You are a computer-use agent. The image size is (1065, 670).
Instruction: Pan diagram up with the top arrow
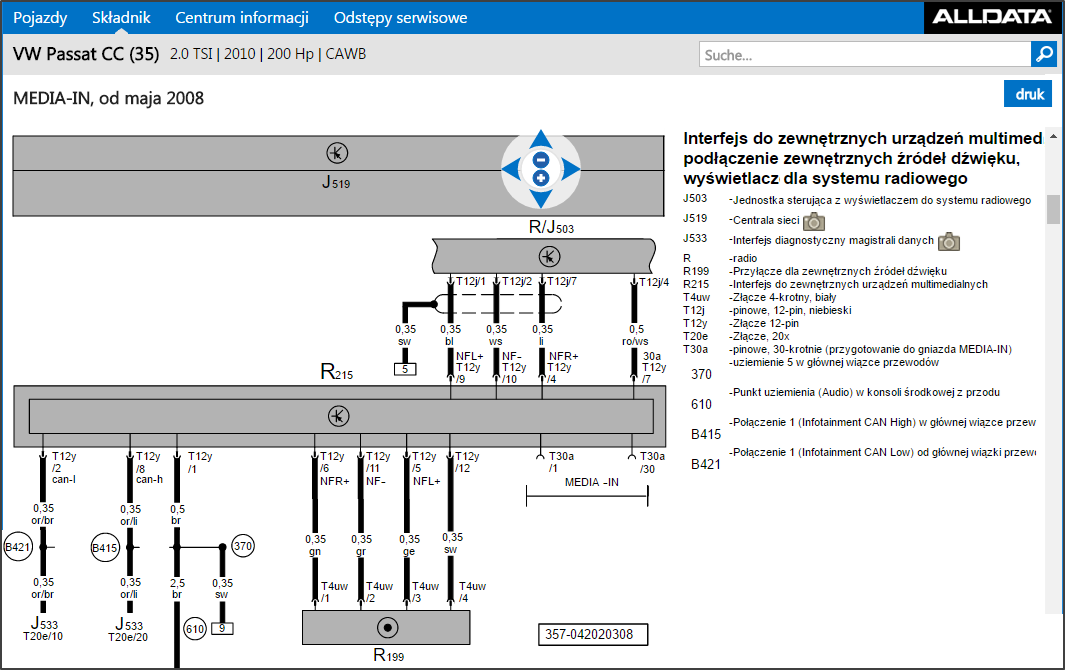pyautogui.click(x=541, y=139)
